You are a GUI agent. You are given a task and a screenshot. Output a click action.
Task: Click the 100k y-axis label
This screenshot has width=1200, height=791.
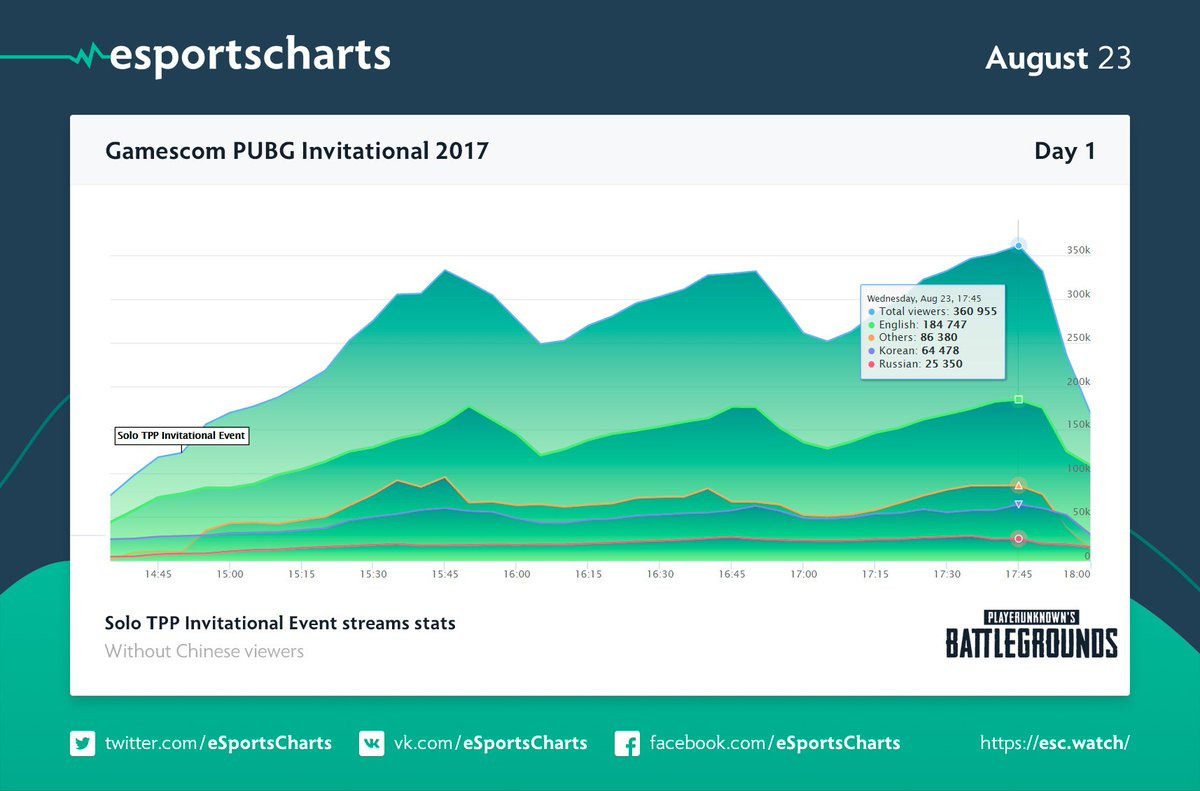pos(1079,468)
